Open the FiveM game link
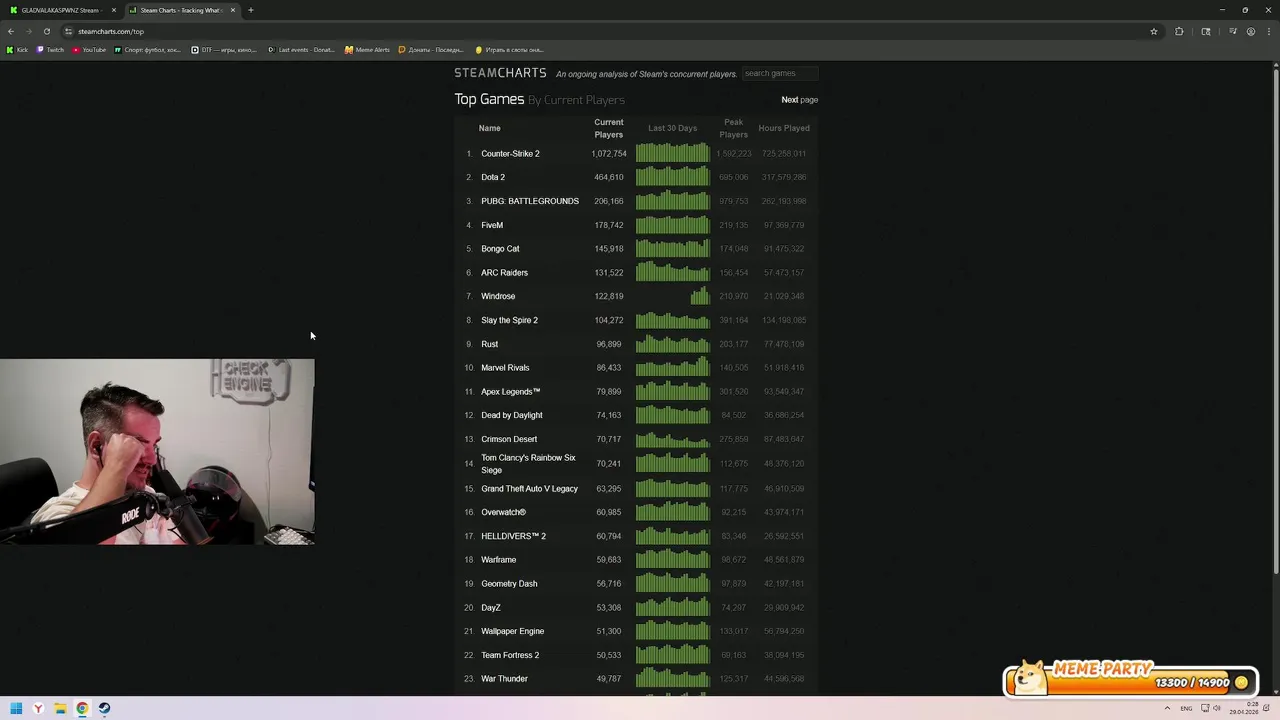The height and width of the screenshot is (720, 1280). click(x=492, y=225)
